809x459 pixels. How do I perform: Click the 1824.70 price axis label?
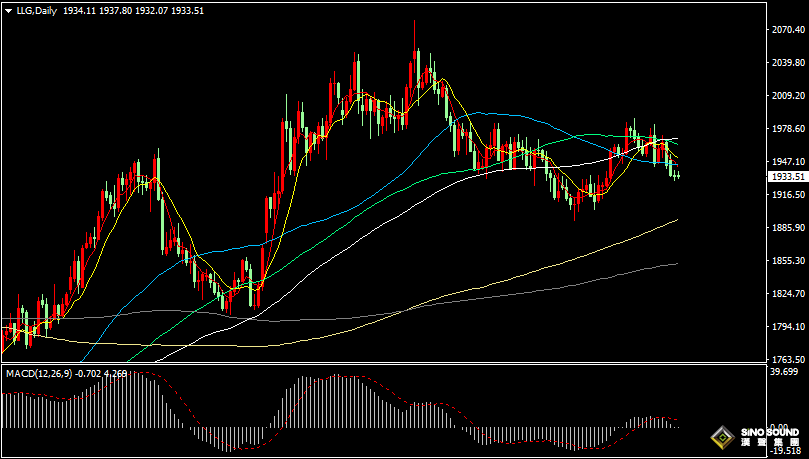(x=787, y=293)
